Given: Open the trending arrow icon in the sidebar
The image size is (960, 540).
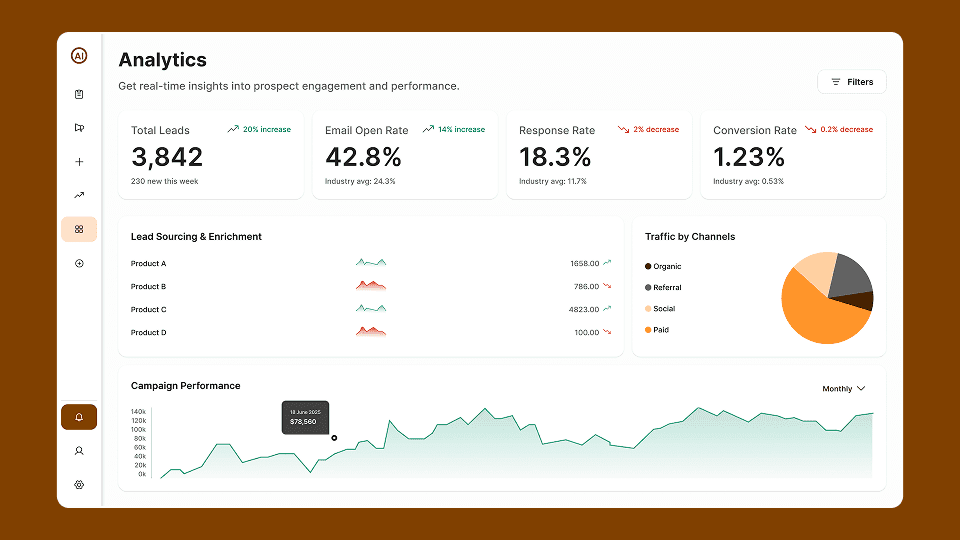Looking at the screenshot, I should point(79,195).
